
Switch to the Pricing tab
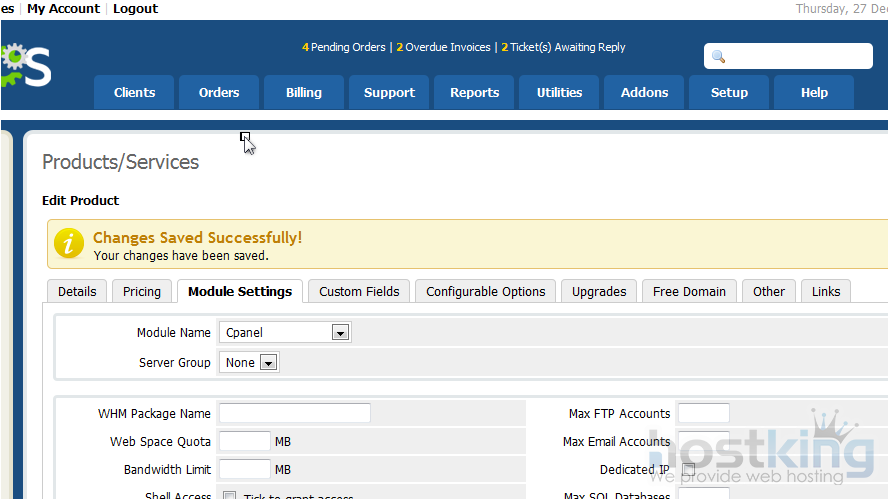click(x=142, y=291)
